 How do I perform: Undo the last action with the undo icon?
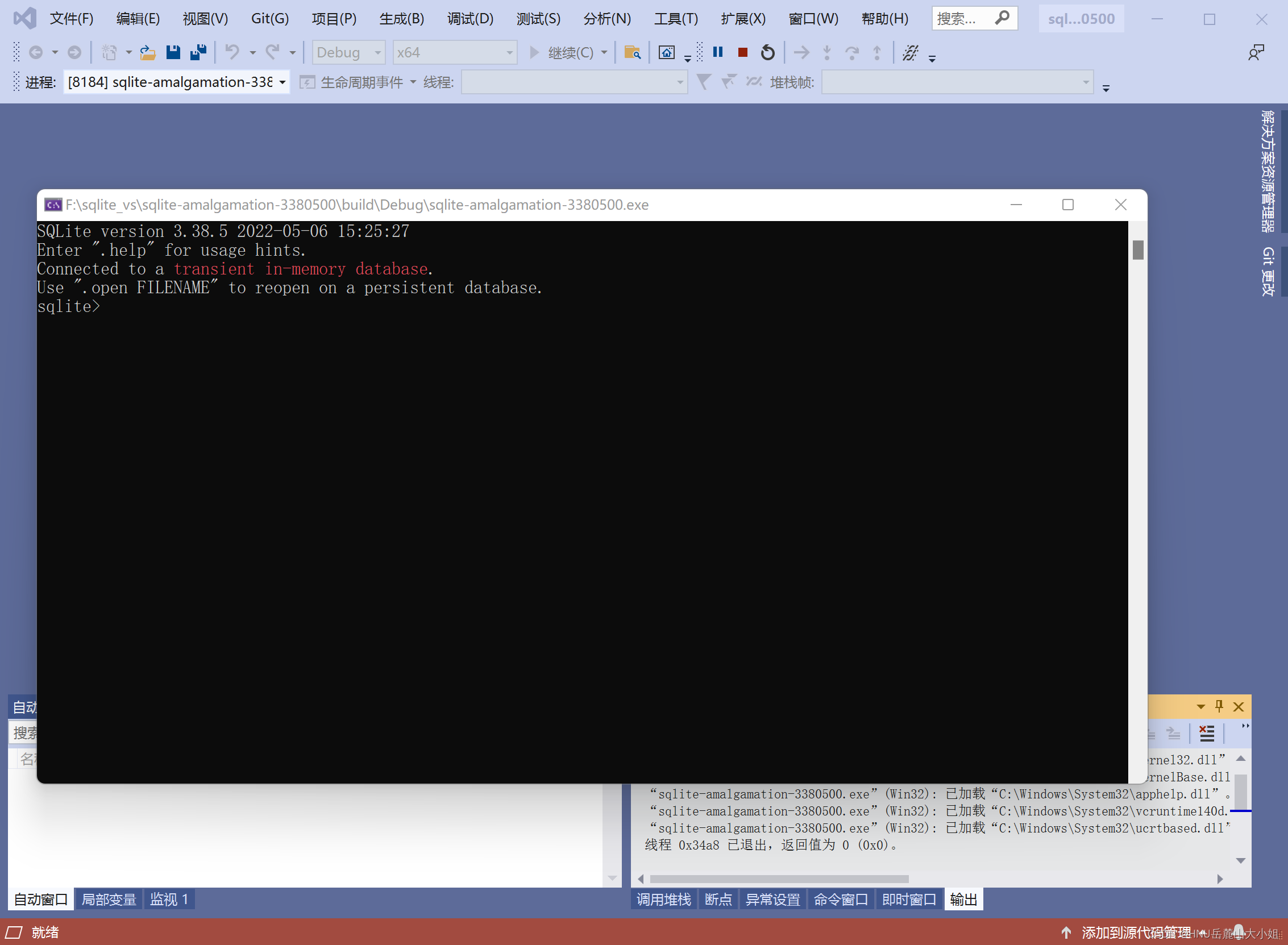[232, 52]
